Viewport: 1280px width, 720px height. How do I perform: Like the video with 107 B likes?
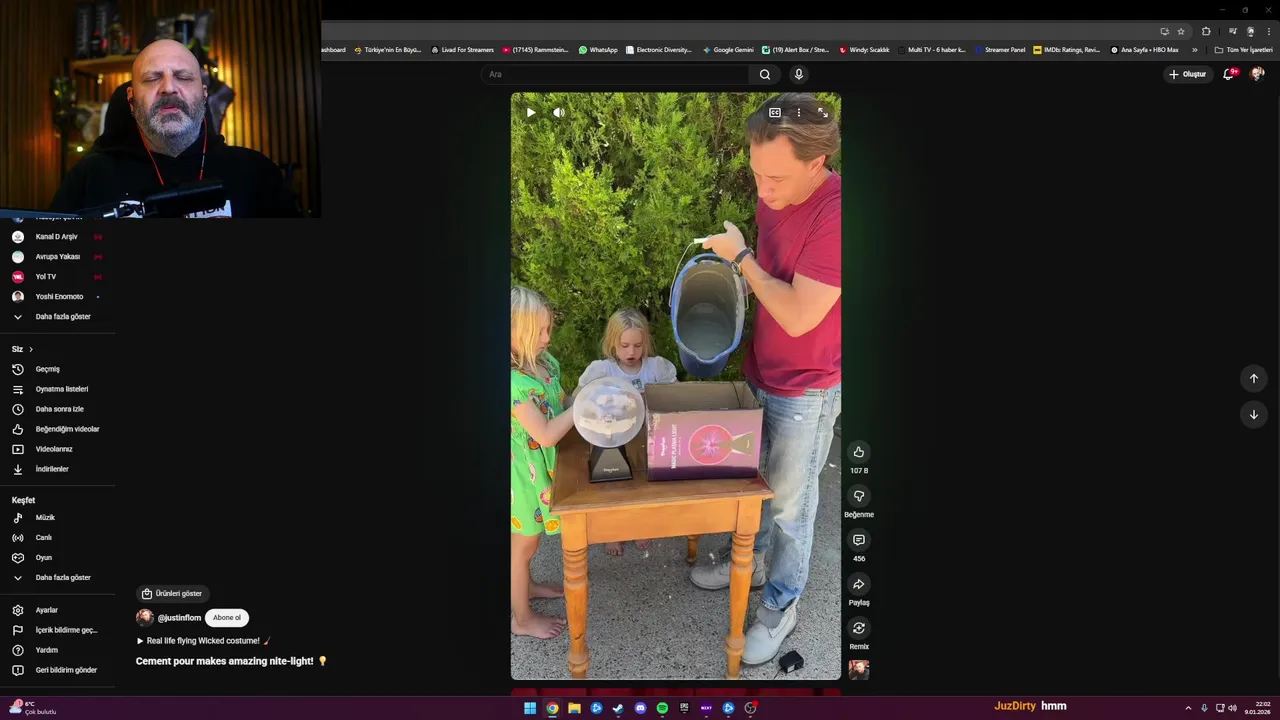(859, 452)
